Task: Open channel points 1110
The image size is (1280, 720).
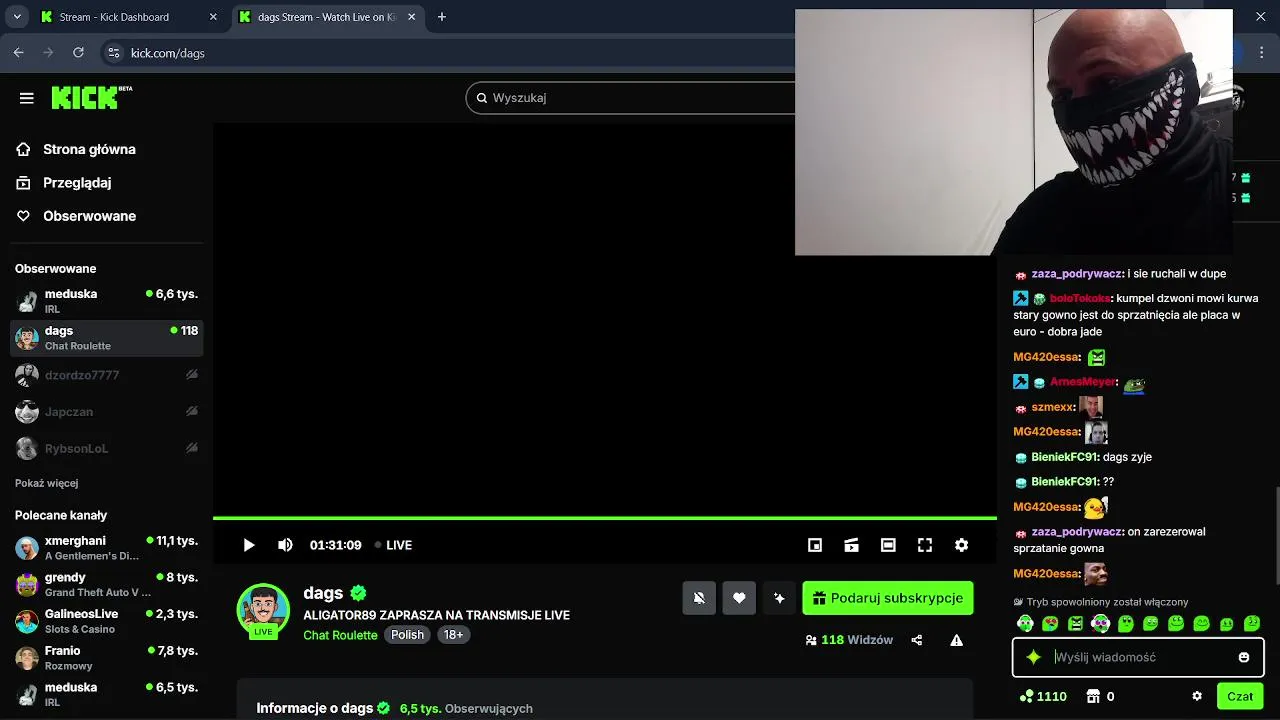Action: pos(1043,696)
